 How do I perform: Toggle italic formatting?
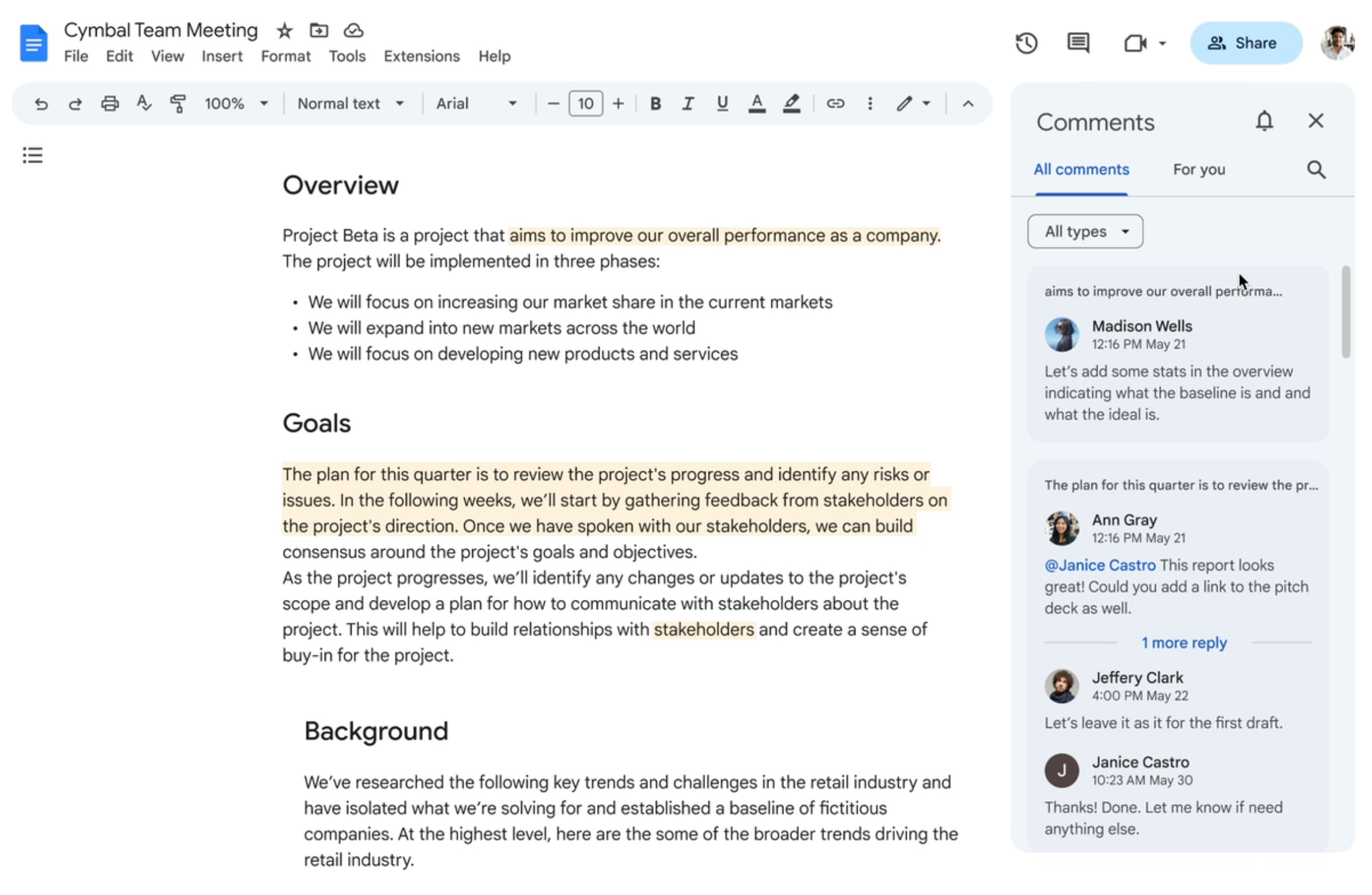click(688, 104)
